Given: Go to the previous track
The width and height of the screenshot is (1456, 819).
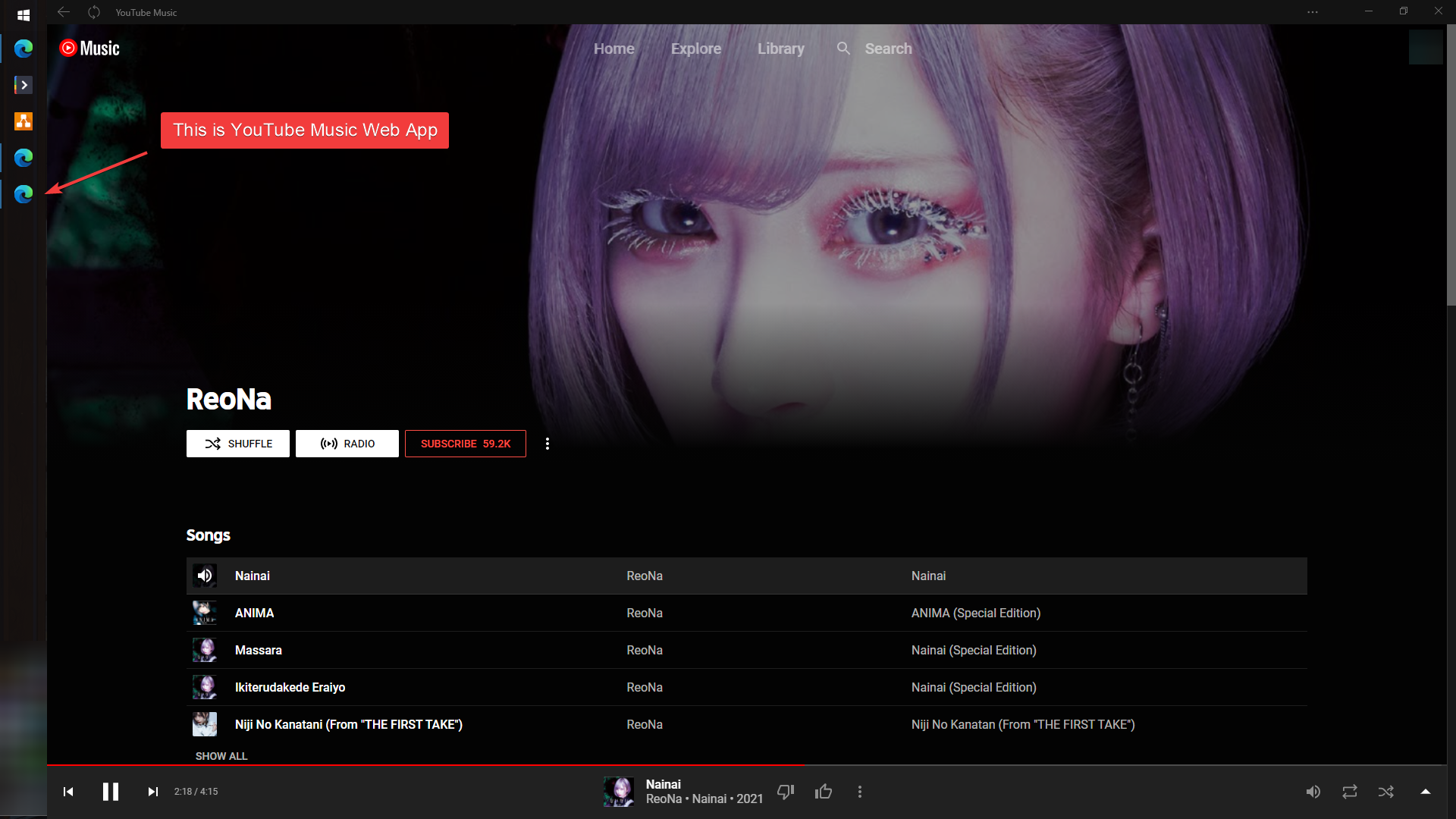Looking at the screenshot, I should 68,792.
